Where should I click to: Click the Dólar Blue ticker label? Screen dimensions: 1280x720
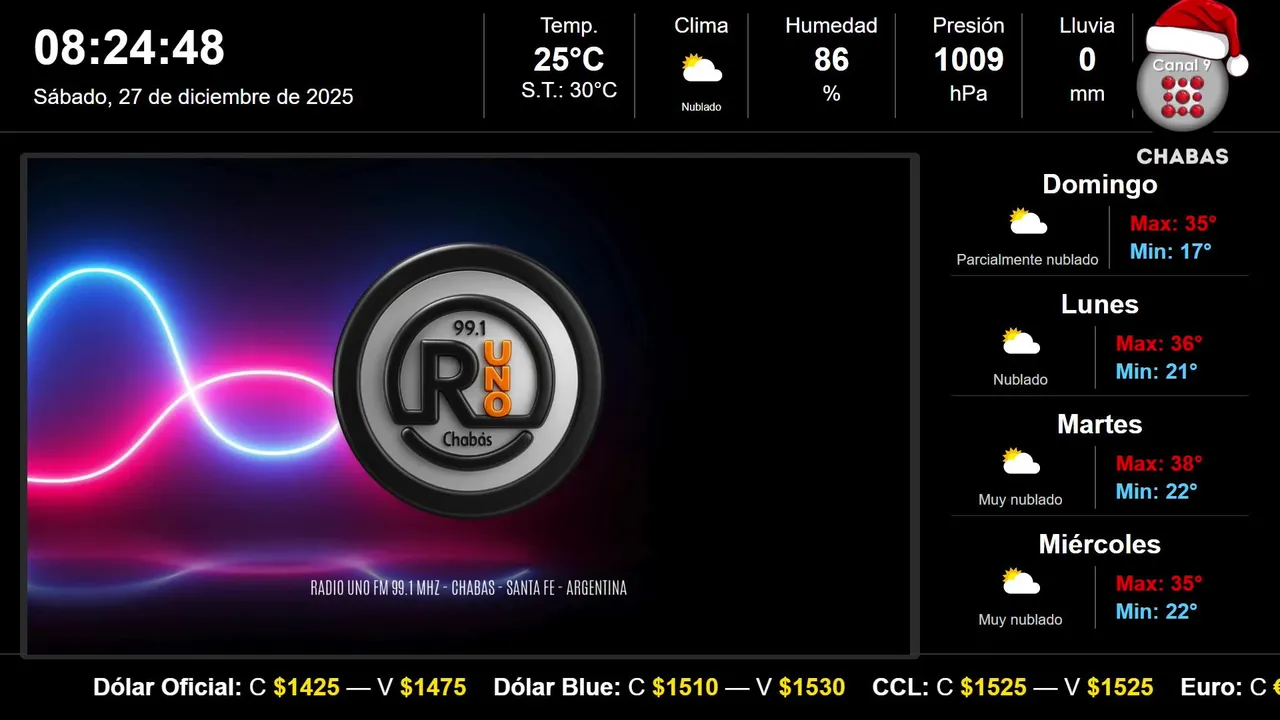click(558, 687)
